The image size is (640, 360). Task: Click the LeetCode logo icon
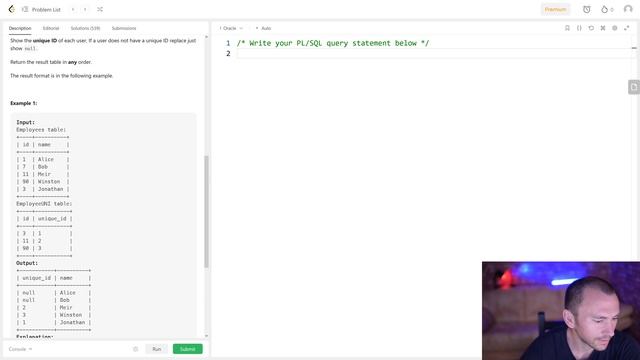coord(11,9)
